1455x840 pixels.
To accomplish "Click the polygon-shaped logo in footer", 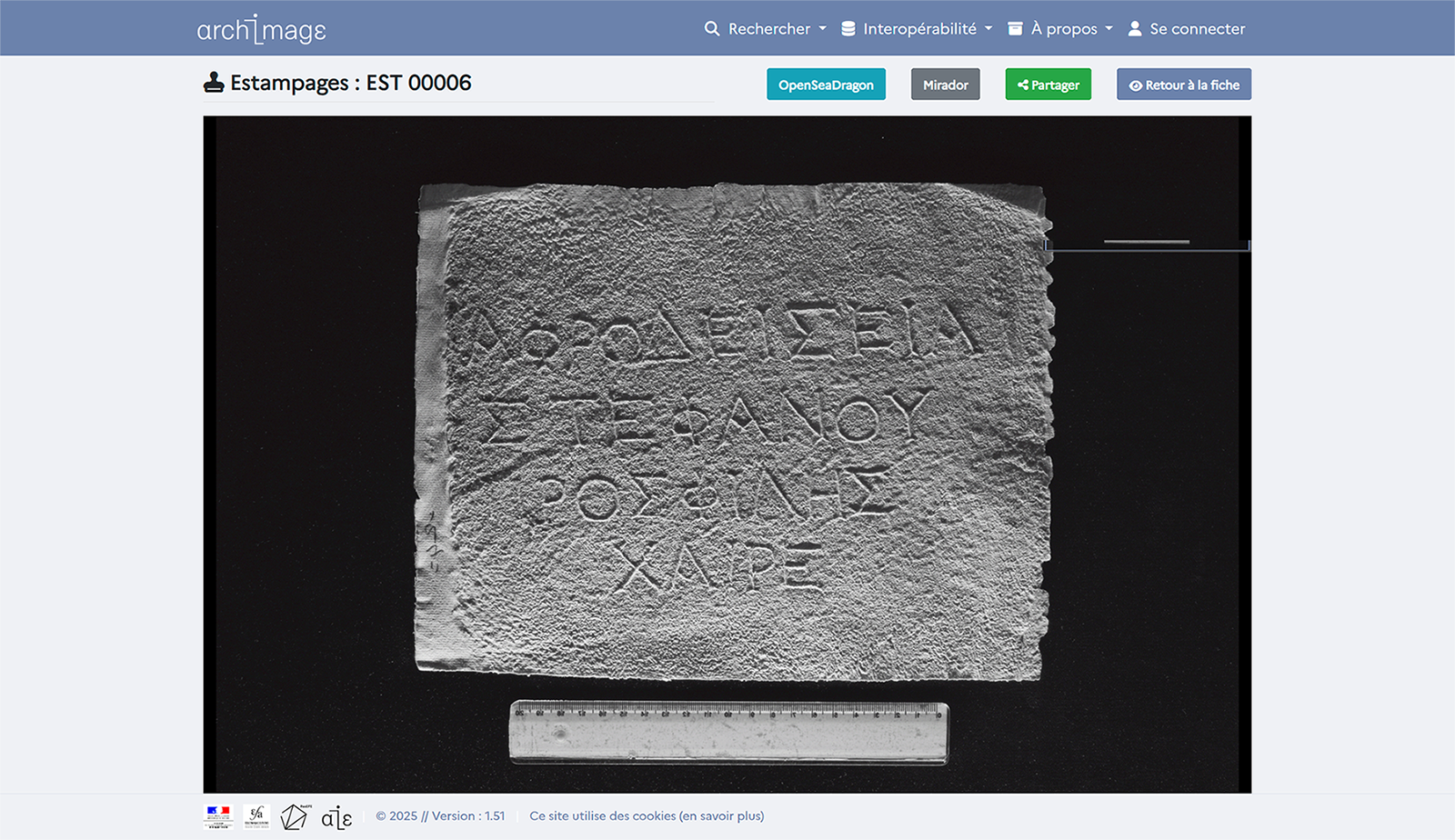I will tap(295, 816).
